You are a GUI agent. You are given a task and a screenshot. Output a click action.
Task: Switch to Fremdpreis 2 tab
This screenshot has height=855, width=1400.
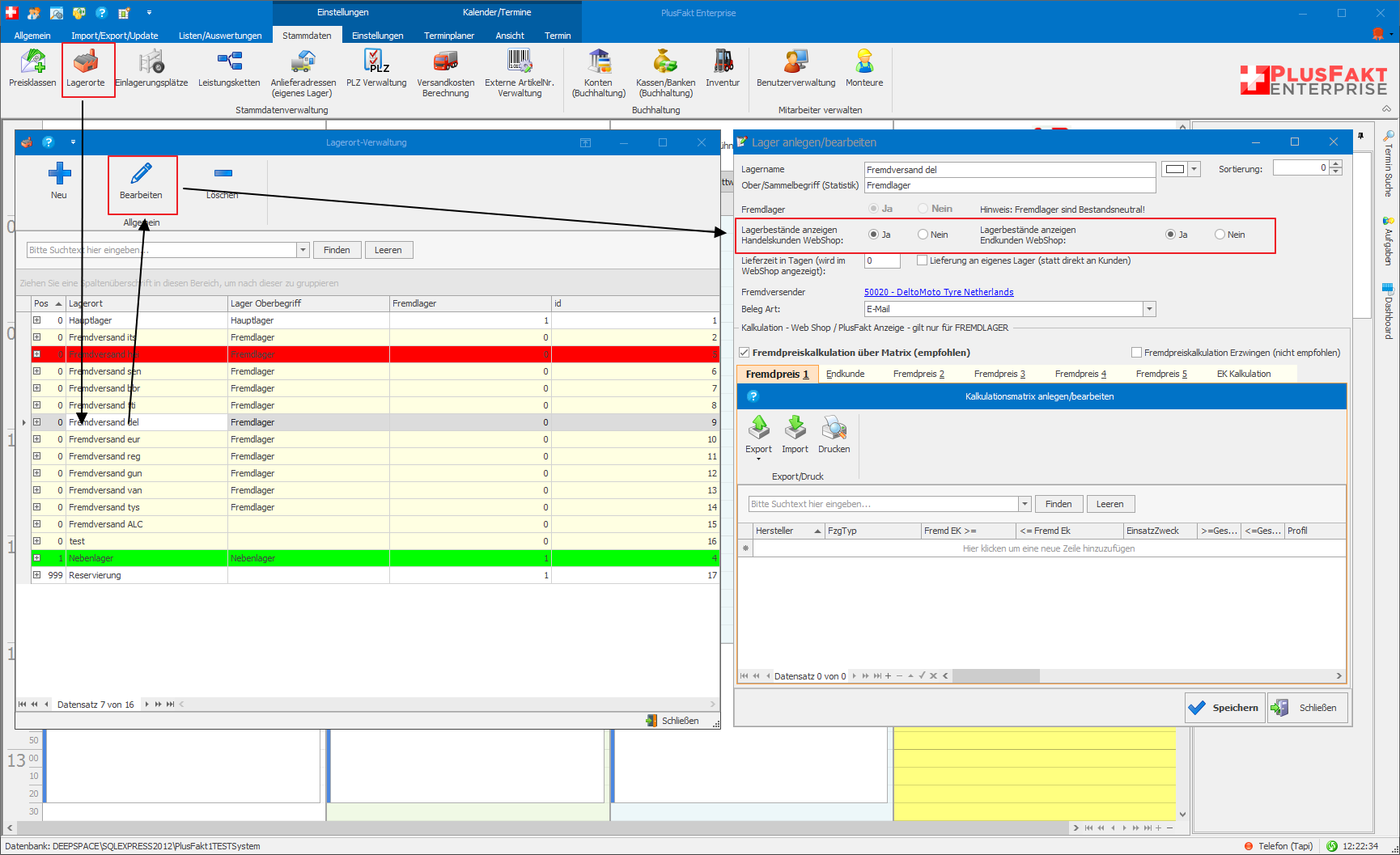[x=918, y=374]
